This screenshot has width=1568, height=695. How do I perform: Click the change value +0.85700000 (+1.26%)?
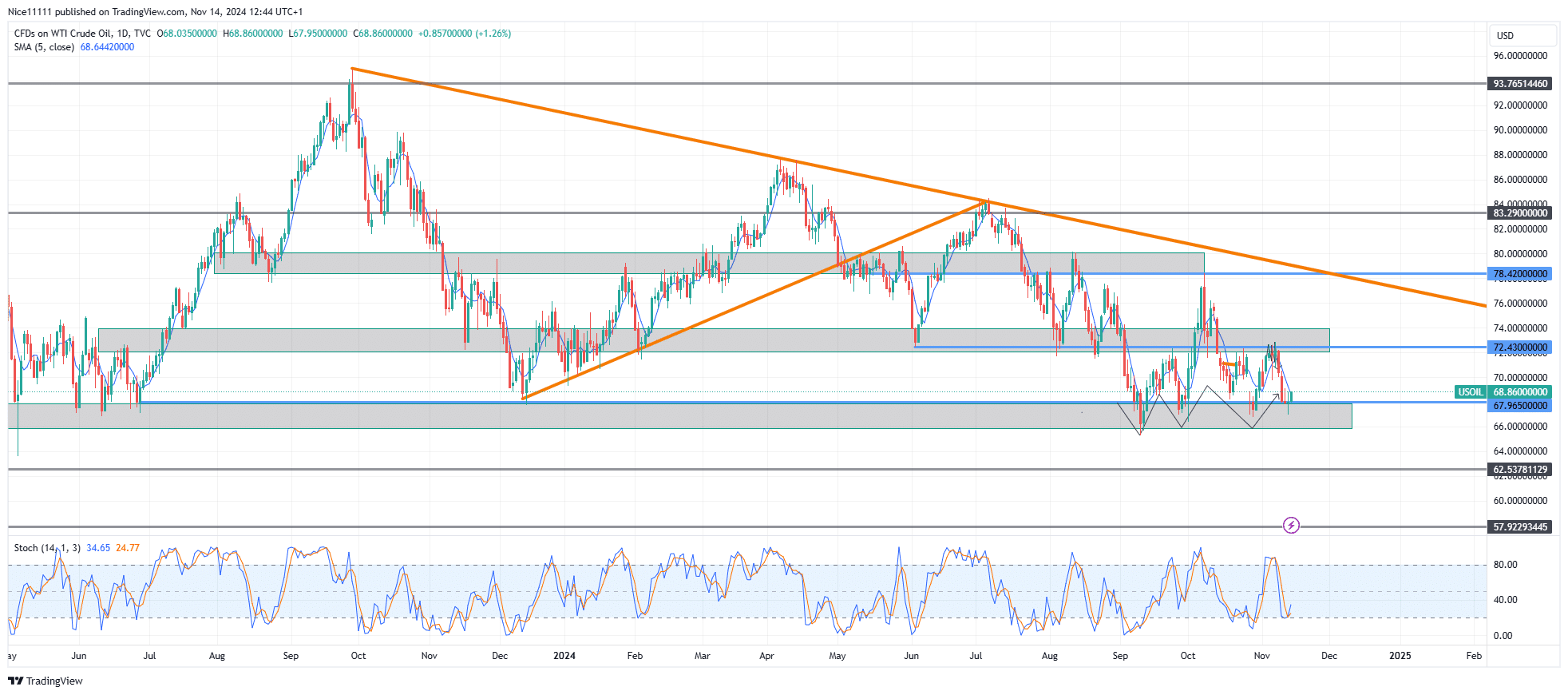pos(465,34)
